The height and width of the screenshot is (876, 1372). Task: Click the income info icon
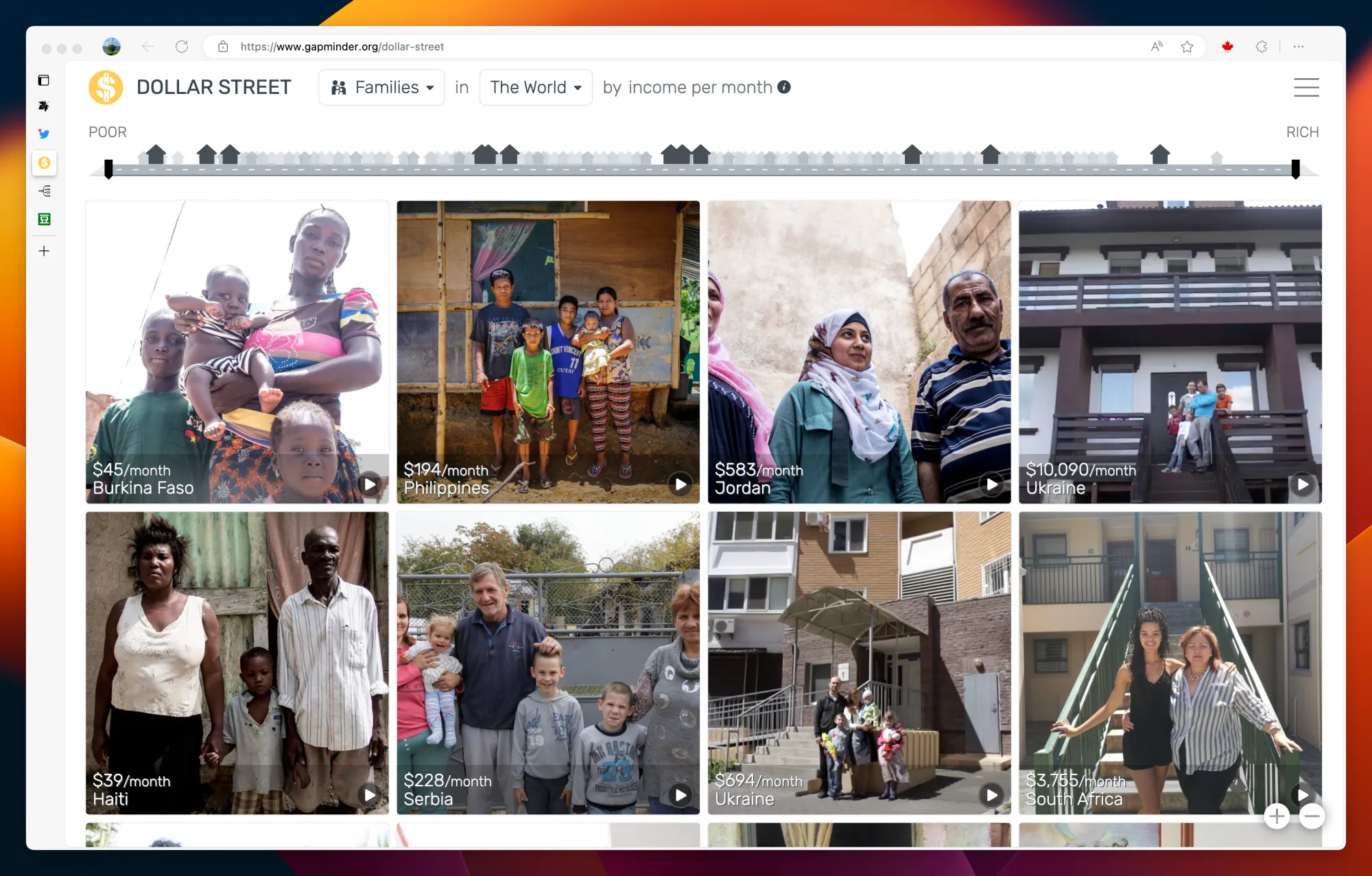784,87
